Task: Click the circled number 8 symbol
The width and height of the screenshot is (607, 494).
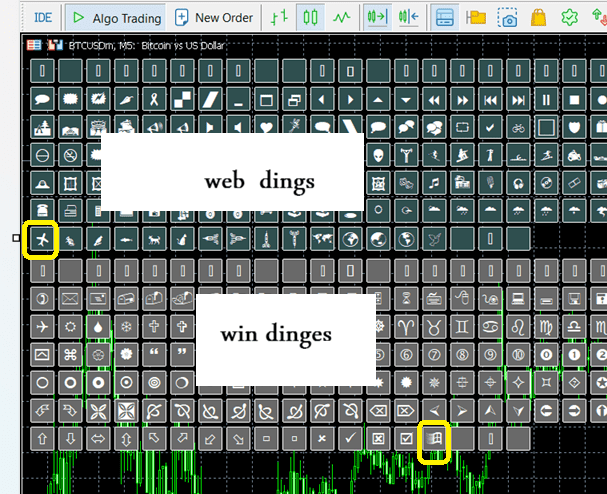Action: coord(462,355)
